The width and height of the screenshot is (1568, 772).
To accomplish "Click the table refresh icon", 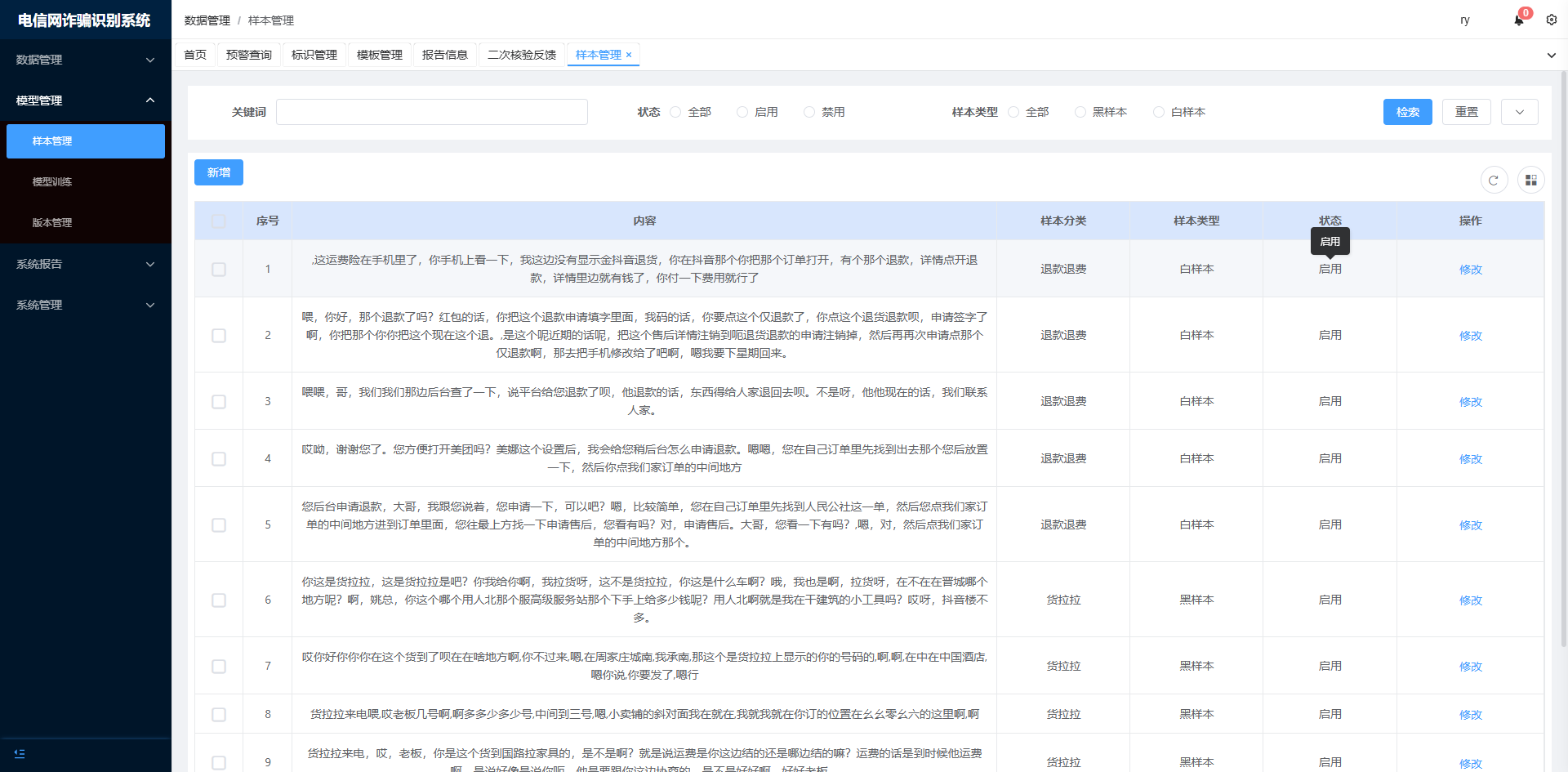I will coord(1494,181).
